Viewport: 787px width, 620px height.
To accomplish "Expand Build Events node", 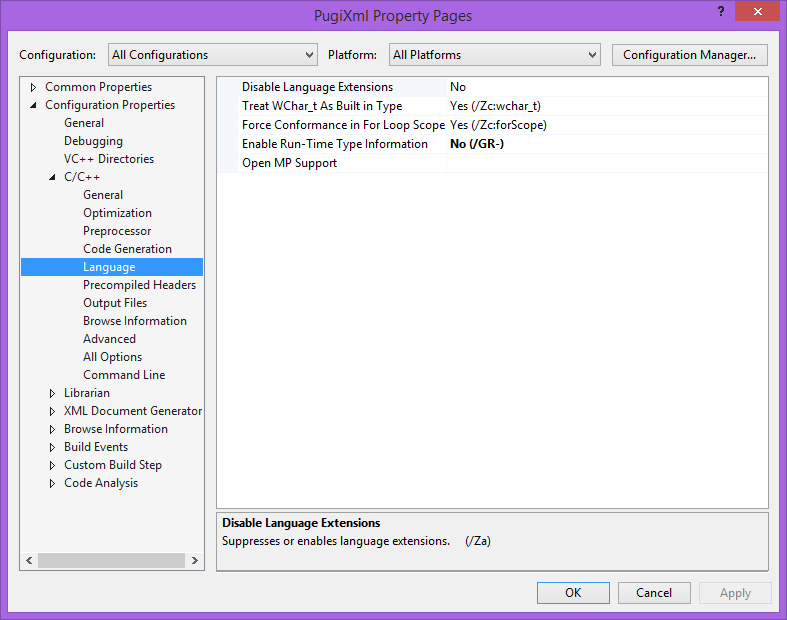I will pos(52,447).
